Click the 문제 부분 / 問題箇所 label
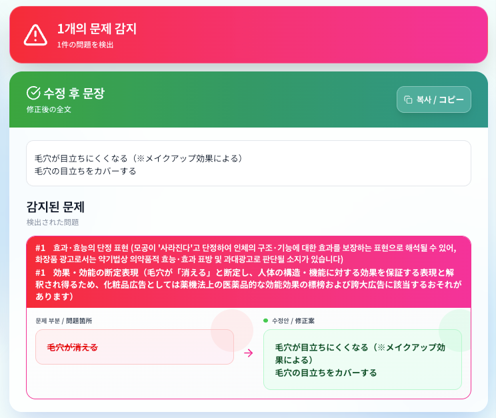The width and height of the screenshot is (496, 418). pyautogui.click(x=64, y=321)
